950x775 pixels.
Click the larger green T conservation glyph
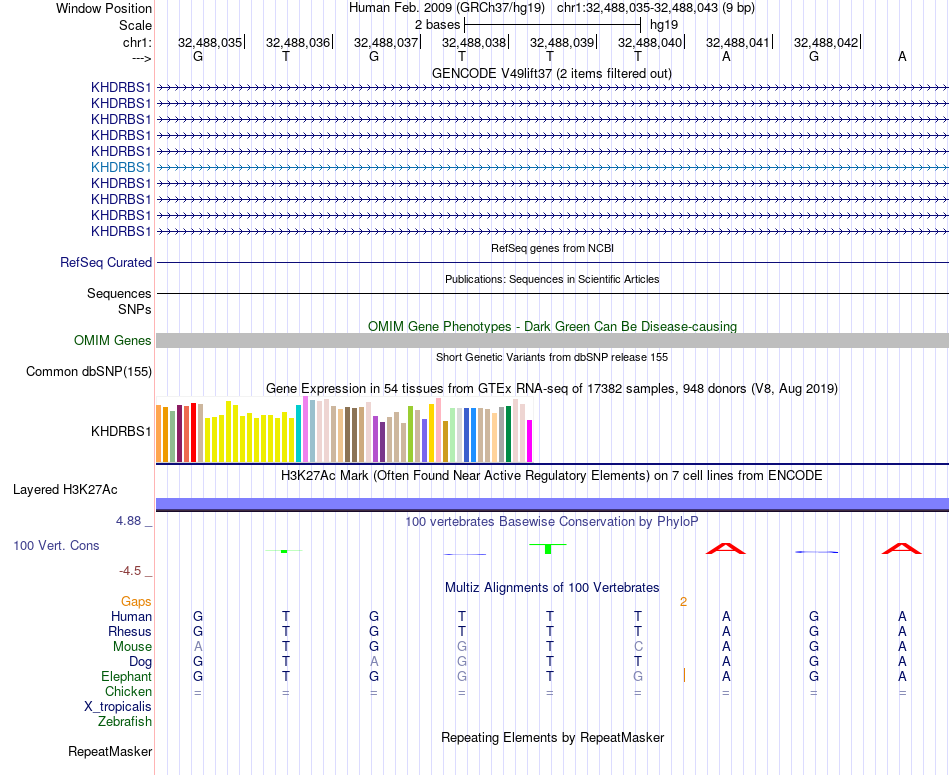click(x=548, y=548)
